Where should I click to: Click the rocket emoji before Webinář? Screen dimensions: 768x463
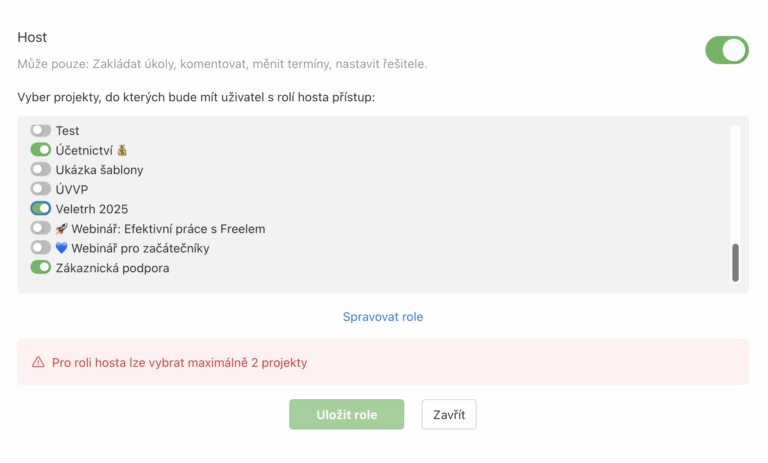(x=61, y=229)
